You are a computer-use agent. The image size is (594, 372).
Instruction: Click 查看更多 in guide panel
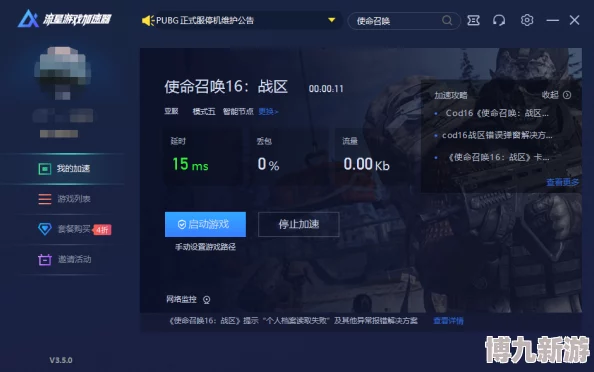pyautogui.click(x=563, y=182)
